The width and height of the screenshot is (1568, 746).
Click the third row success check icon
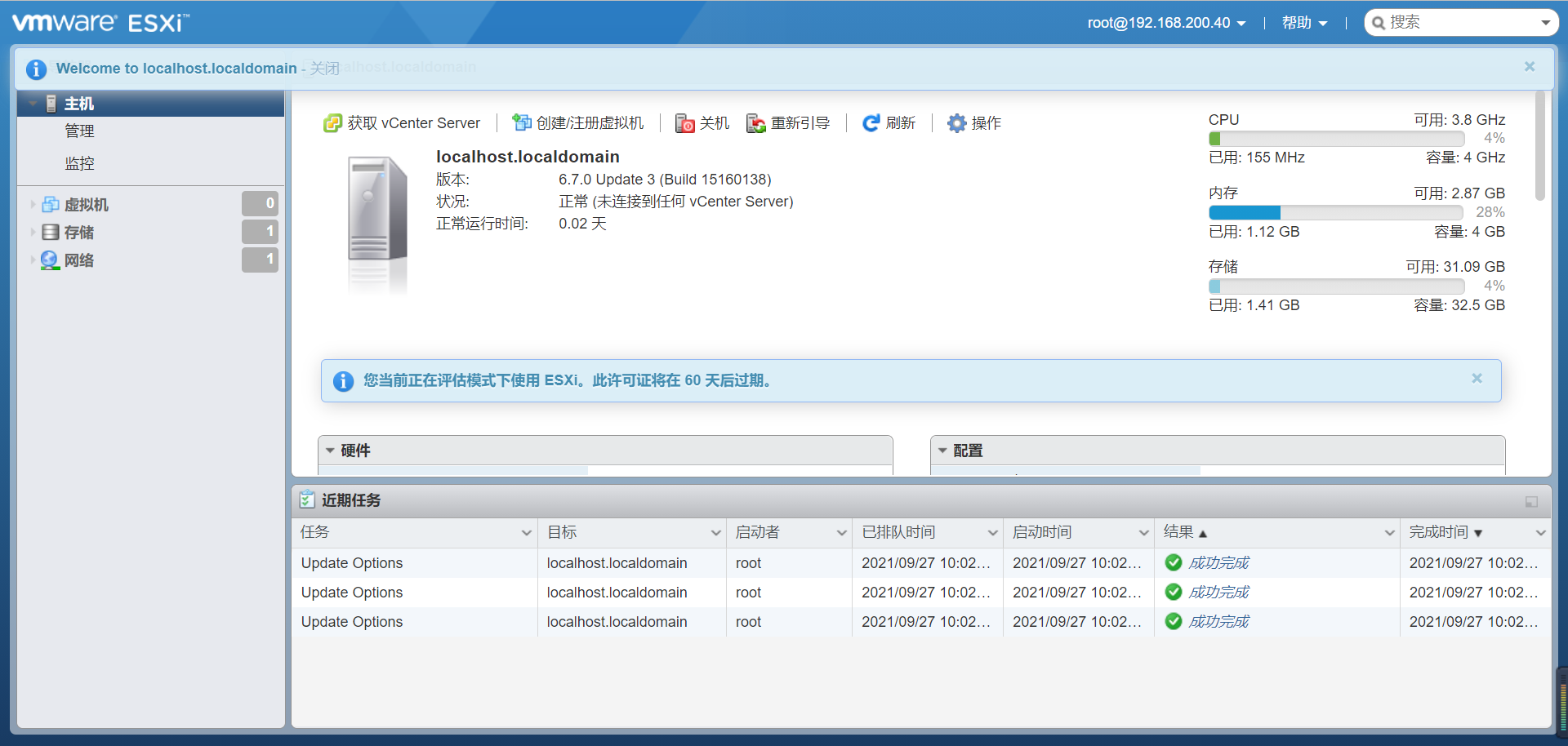click(1174, 621)
